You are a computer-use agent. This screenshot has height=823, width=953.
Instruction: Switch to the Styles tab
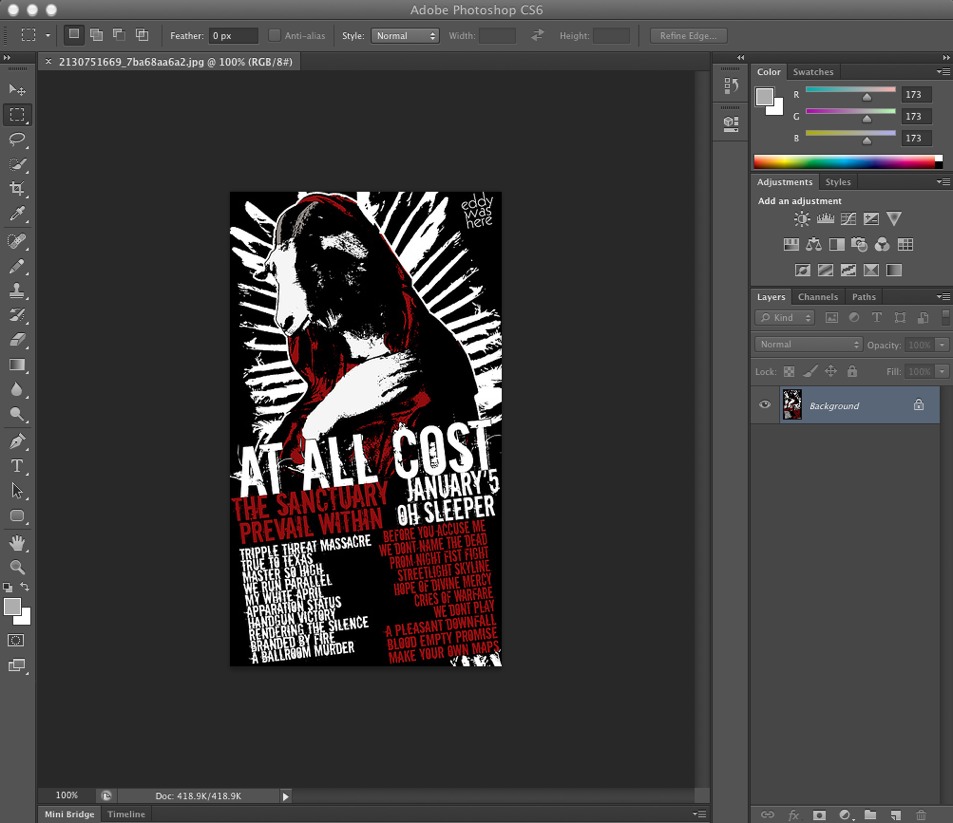point(838,182)
